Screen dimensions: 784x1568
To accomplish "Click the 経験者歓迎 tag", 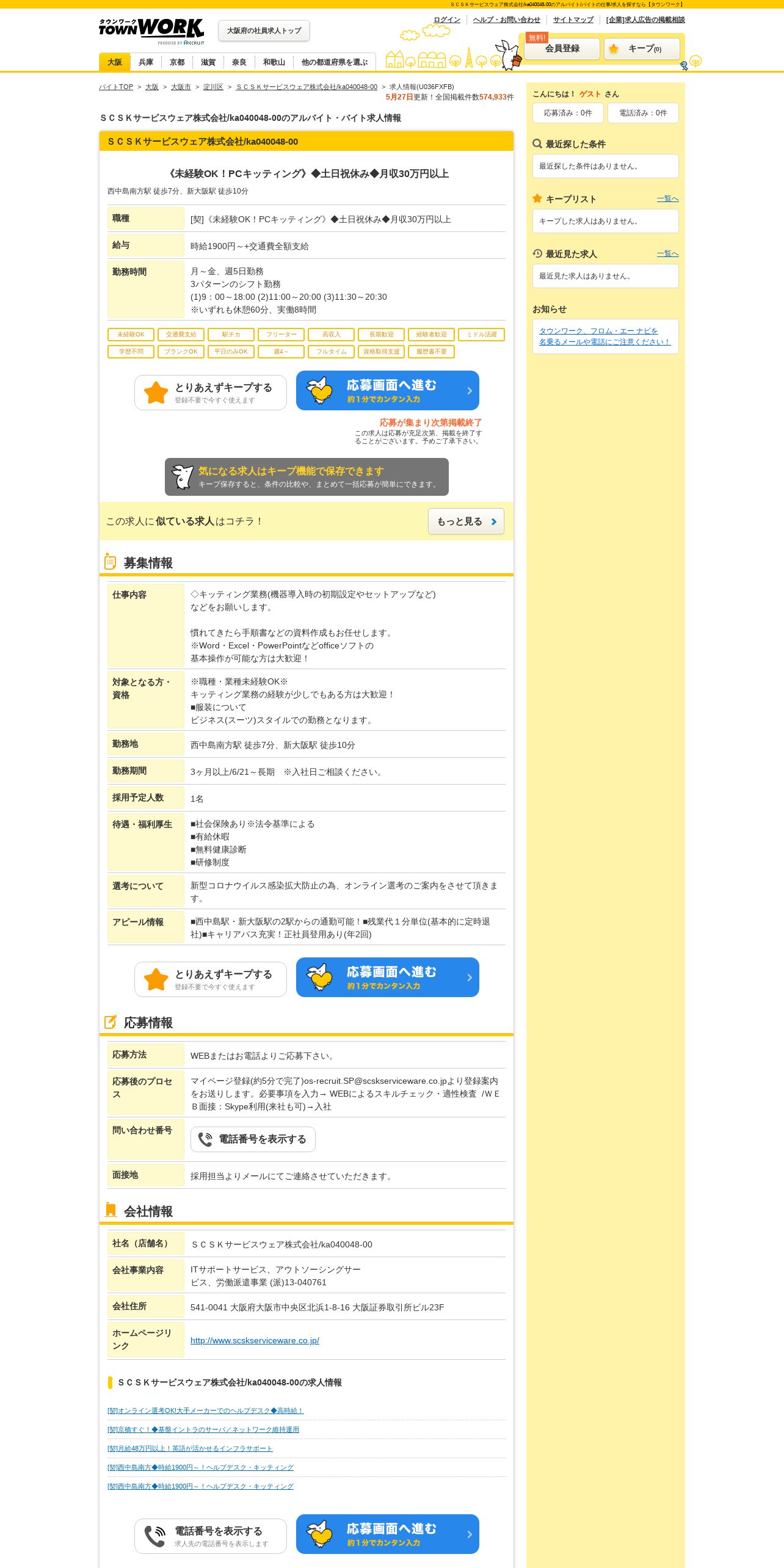I will pos(431,335).
